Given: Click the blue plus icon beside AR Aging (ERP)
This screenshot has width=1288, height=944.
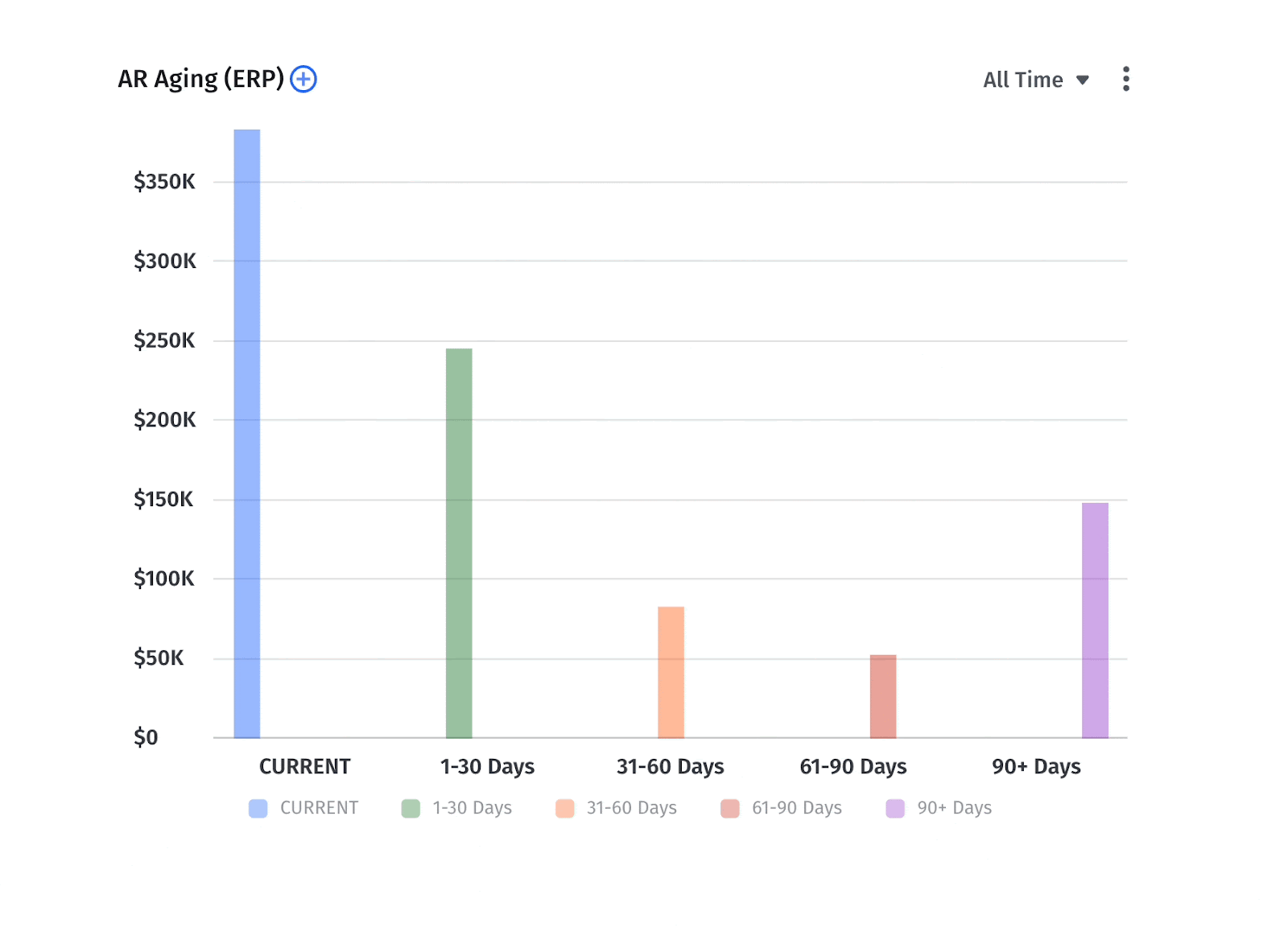Looking at the screenshot, I should click(x=303, y=79).
